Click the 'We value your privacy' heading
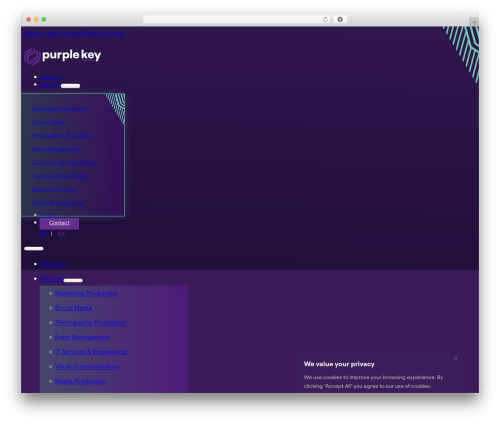The height and width of the screenshot is (423, 500). click(339, 364)
